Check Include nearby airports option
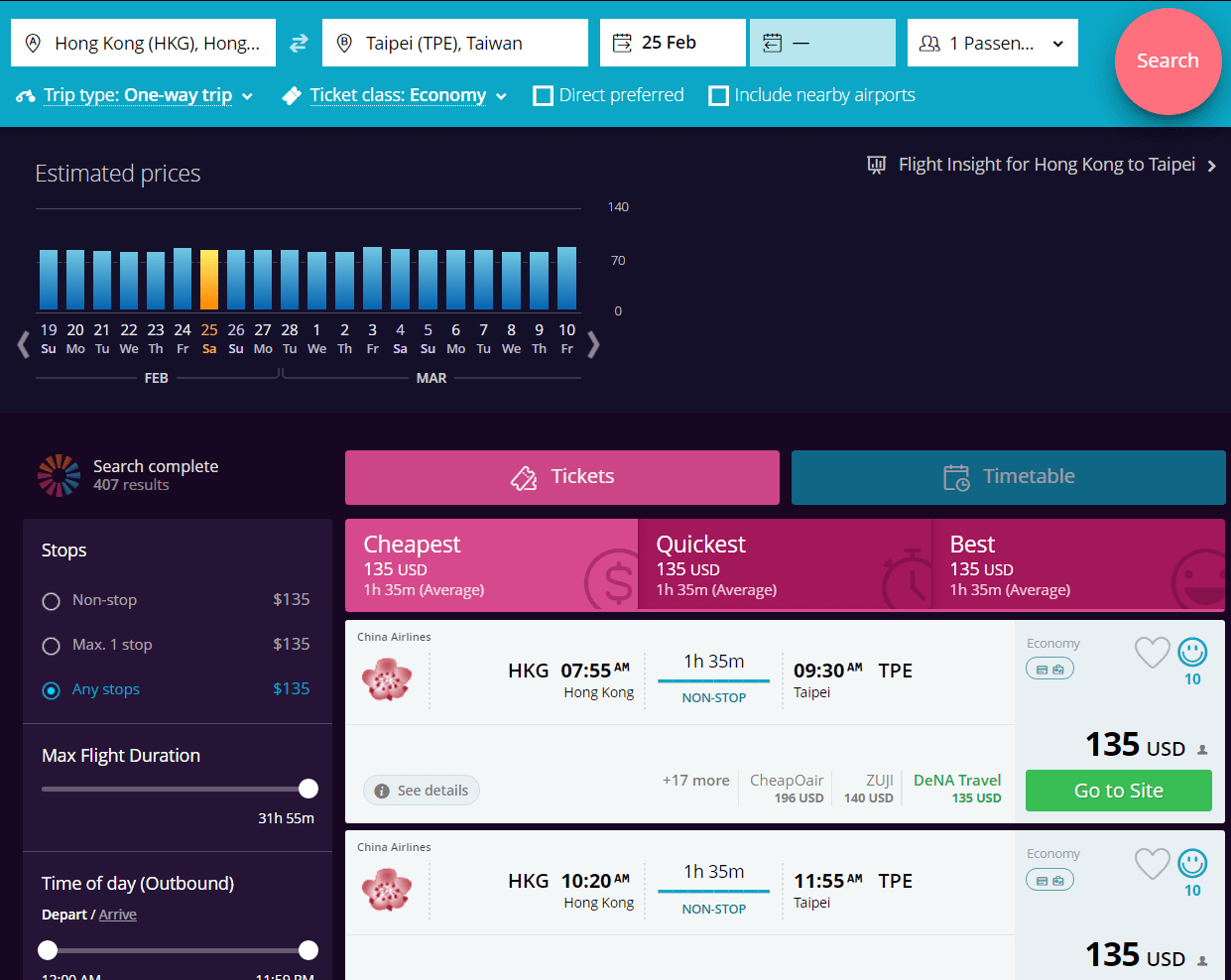 click(719, 96)
